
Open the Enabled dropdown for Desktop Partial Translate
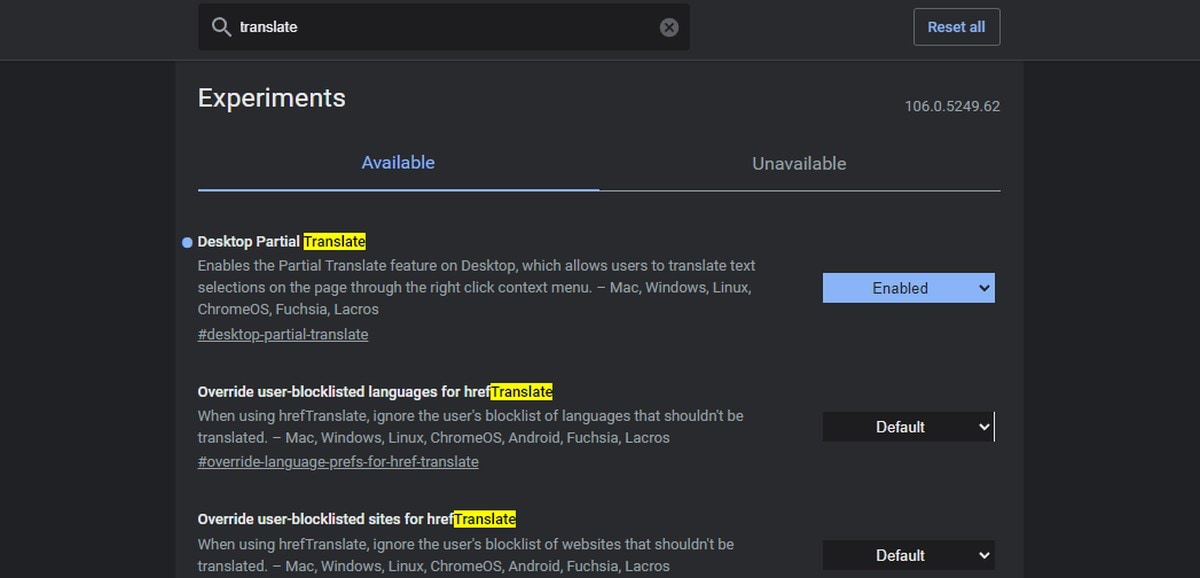click(908, 288)
